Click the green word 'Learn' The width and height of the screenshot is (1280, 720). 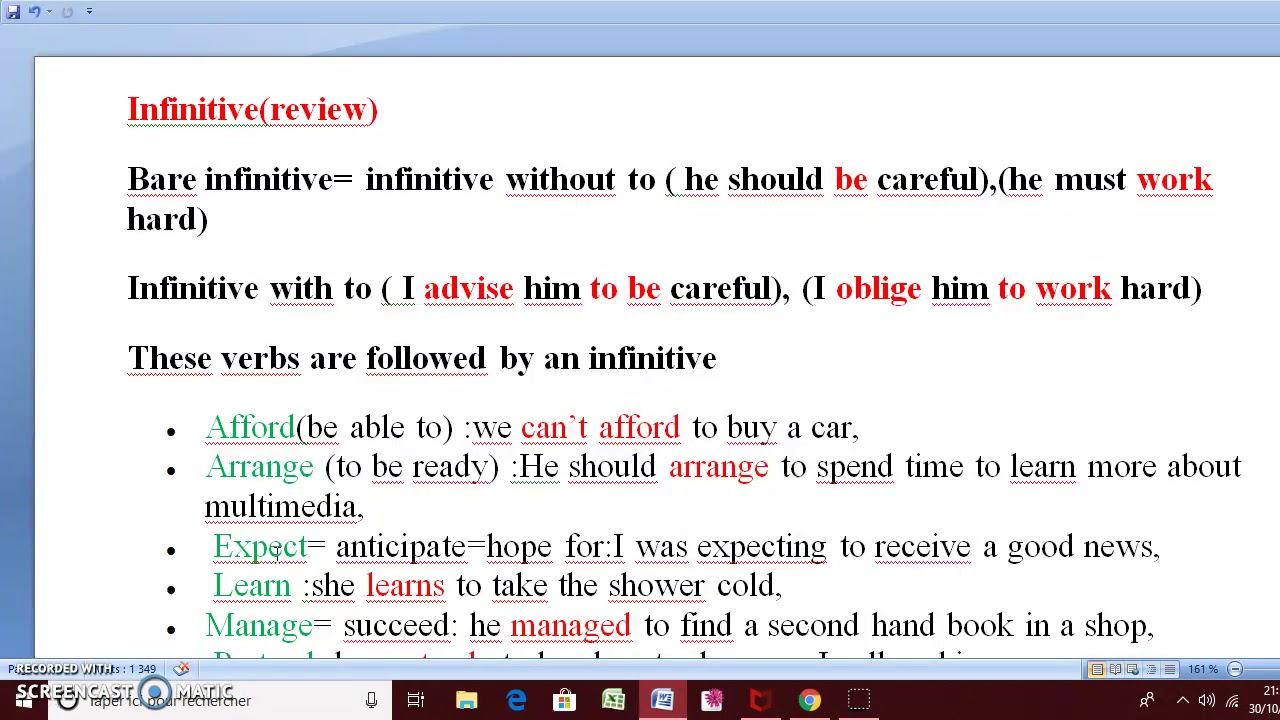(x=252, y=586)
